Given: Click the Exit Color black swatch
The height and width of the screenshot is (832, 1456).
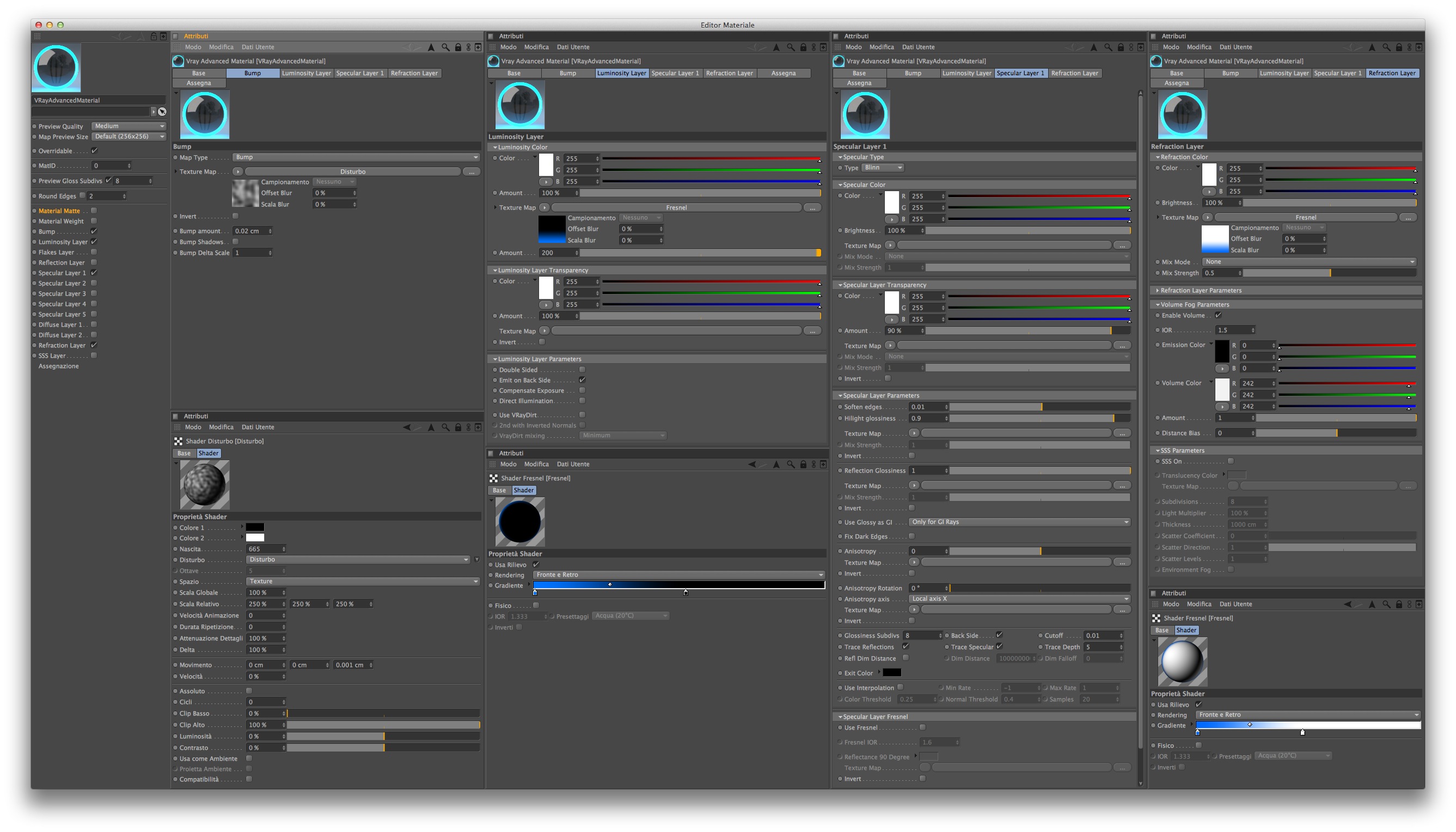Looking at the screenshot, I should click(x=891, y=672).
